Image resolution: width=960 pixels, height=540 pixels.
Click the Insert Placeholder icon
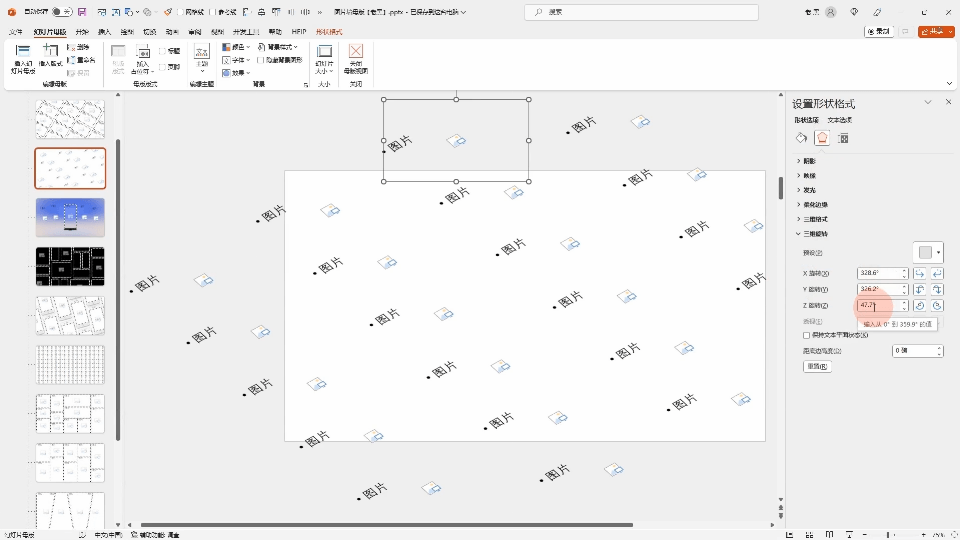(x=143, y=53)
